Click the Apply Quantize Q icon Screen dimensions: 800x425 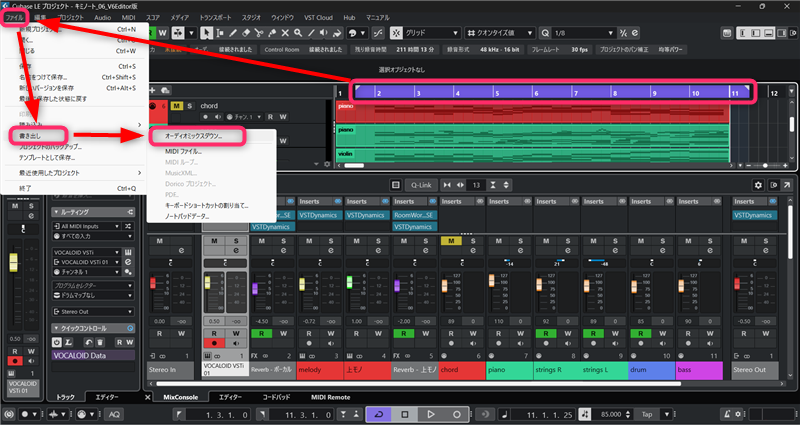pos(545,33)
